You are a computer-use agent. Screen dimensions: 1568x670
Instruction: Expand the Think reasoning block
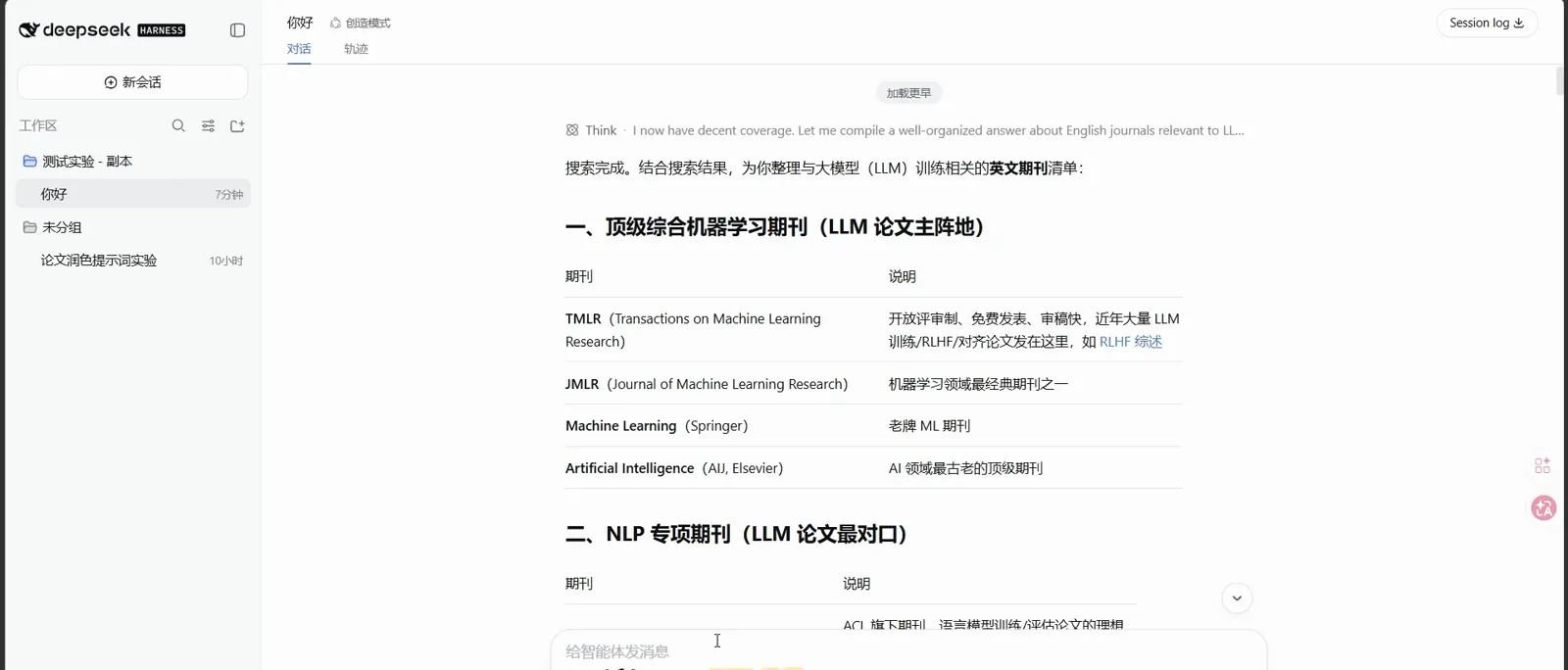coord(905,130)
